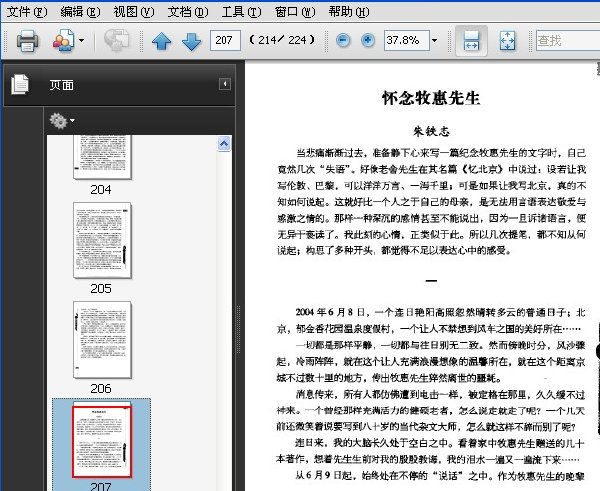This screenshot has width=600, height=491.
Task: Click the page number field showing 207
Action: pos(225,40)
